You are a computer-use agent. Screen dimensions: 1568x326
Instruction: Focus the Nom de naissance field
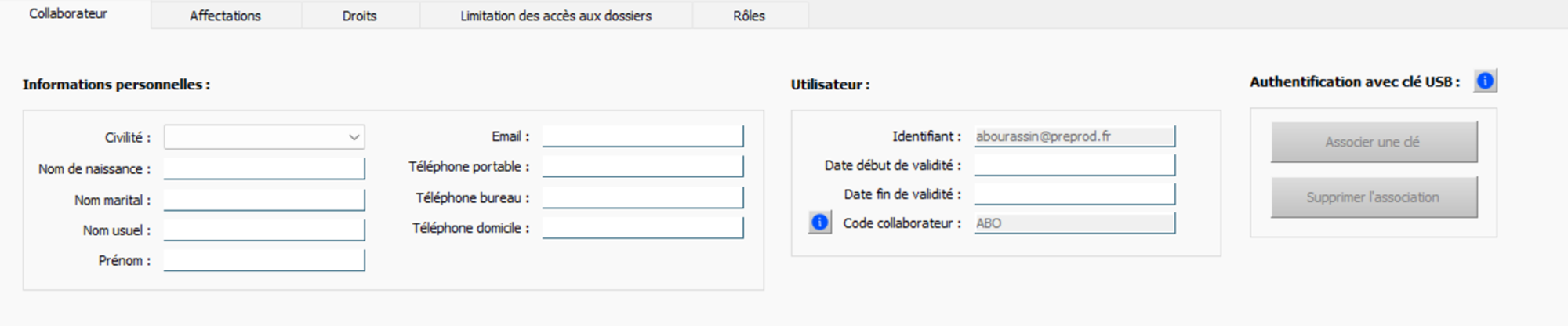click(264, 168)
